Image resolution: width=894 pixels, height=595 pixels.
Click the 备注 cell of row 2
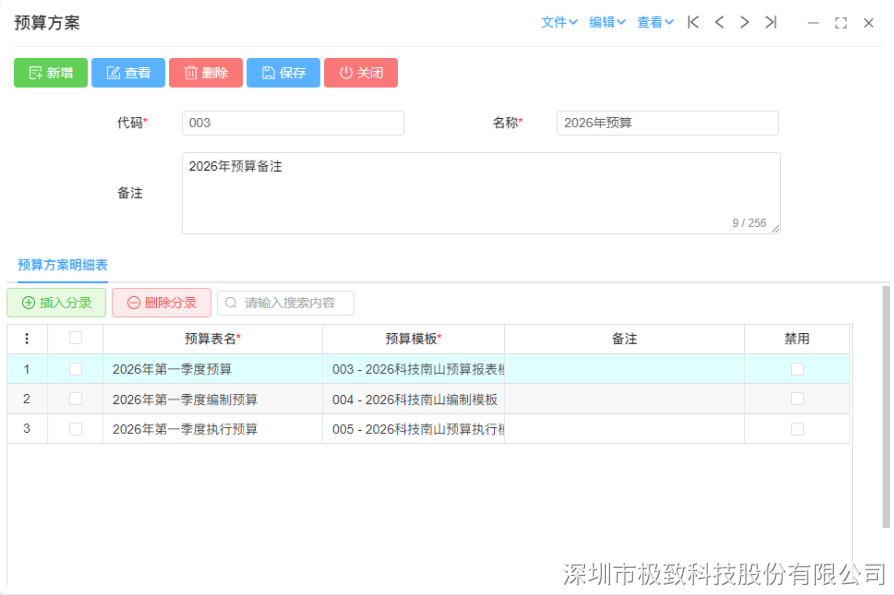(x=624, y=399)
